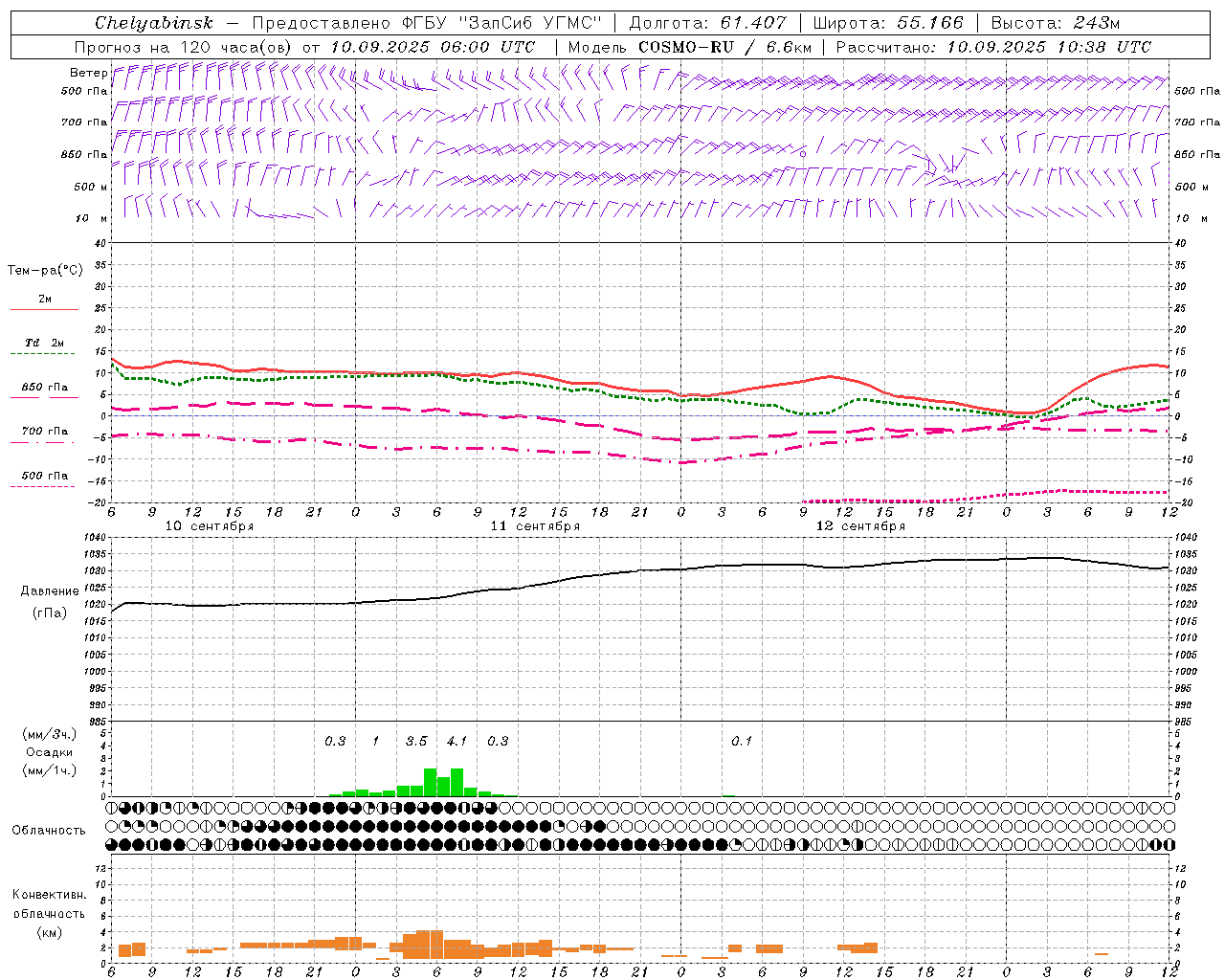Click the solid red line sample under "2м"
The width and height of the screenshot is (1225, 980).
tap(44, 309)
